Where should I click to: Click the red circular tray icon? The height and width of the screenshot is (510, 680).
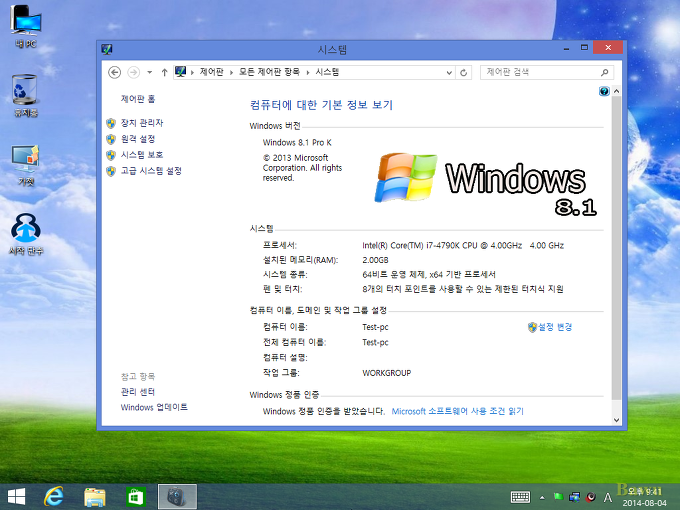[x=591, y=497]
